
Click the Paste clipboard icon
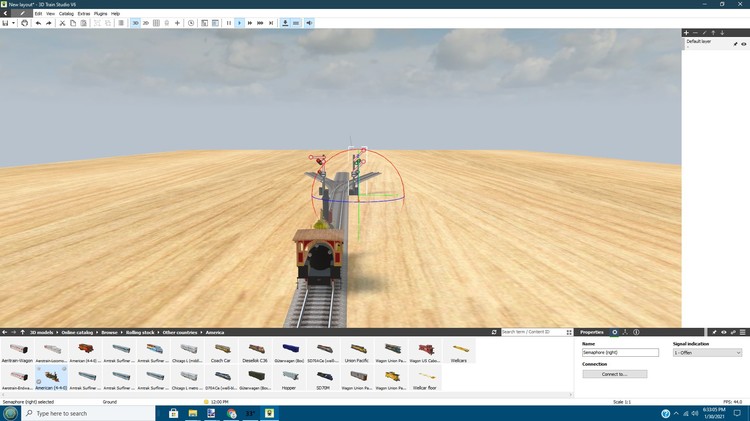click(83, 23)
